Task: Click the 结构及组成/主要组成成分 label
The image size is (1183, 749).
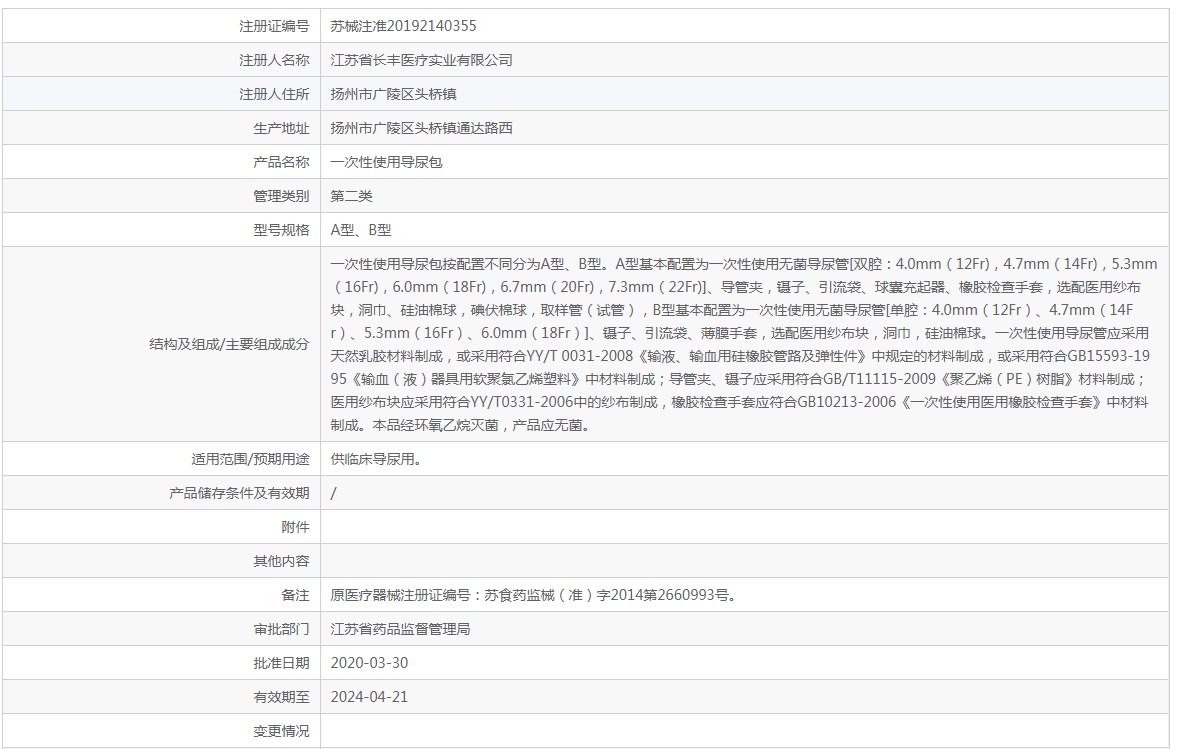Action: [229, 345]
